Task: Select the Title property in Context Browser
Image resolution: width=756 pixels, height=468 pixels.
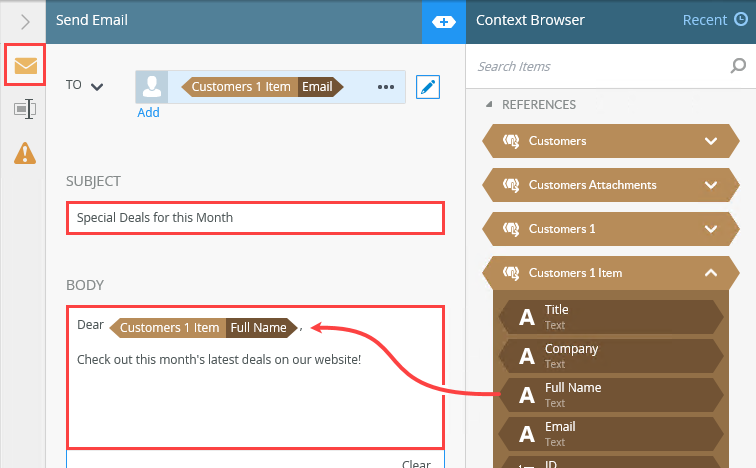Action: coord(611,317)
